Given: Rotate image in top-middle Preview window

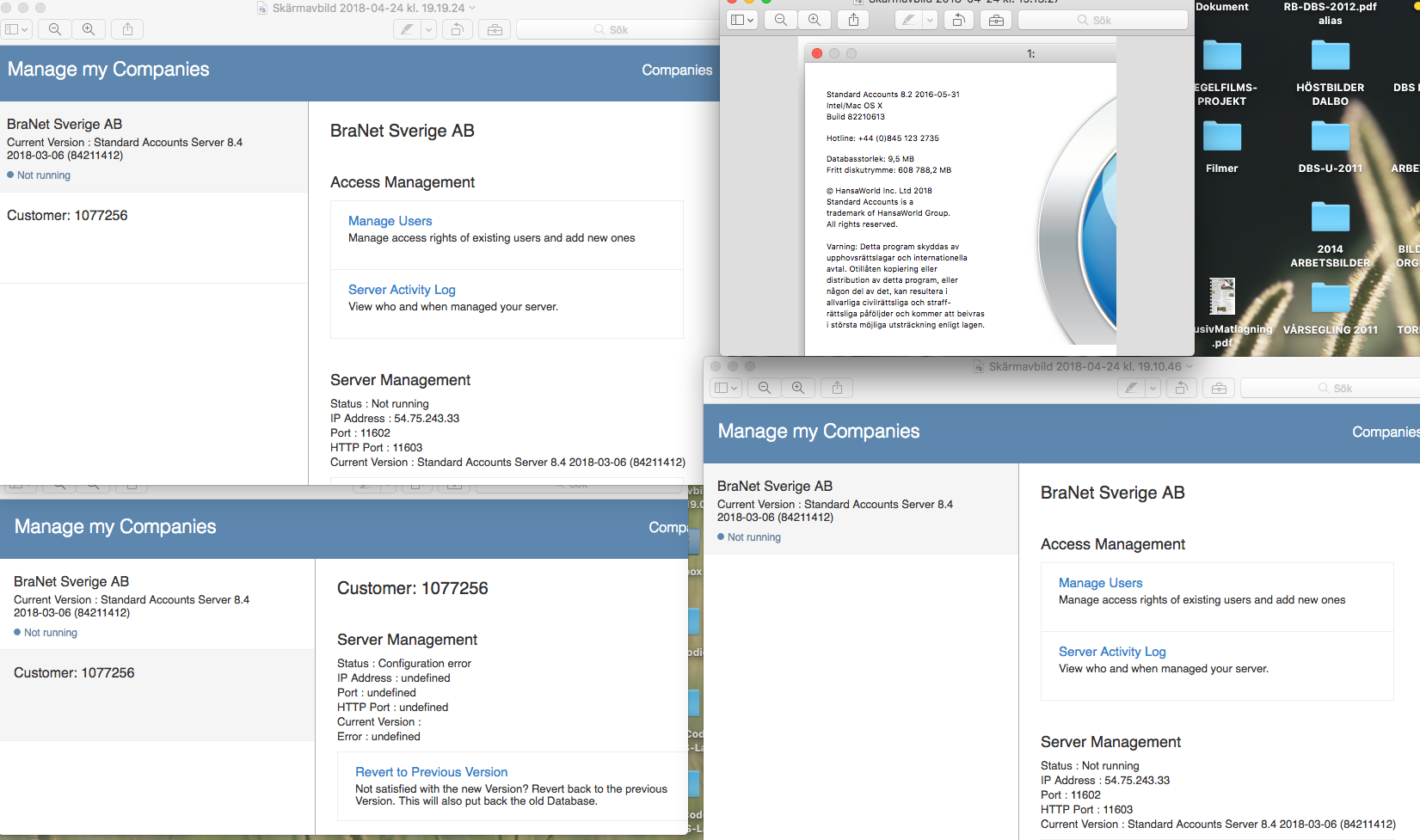Looking at the screenshot, I should tap(959, 20).
